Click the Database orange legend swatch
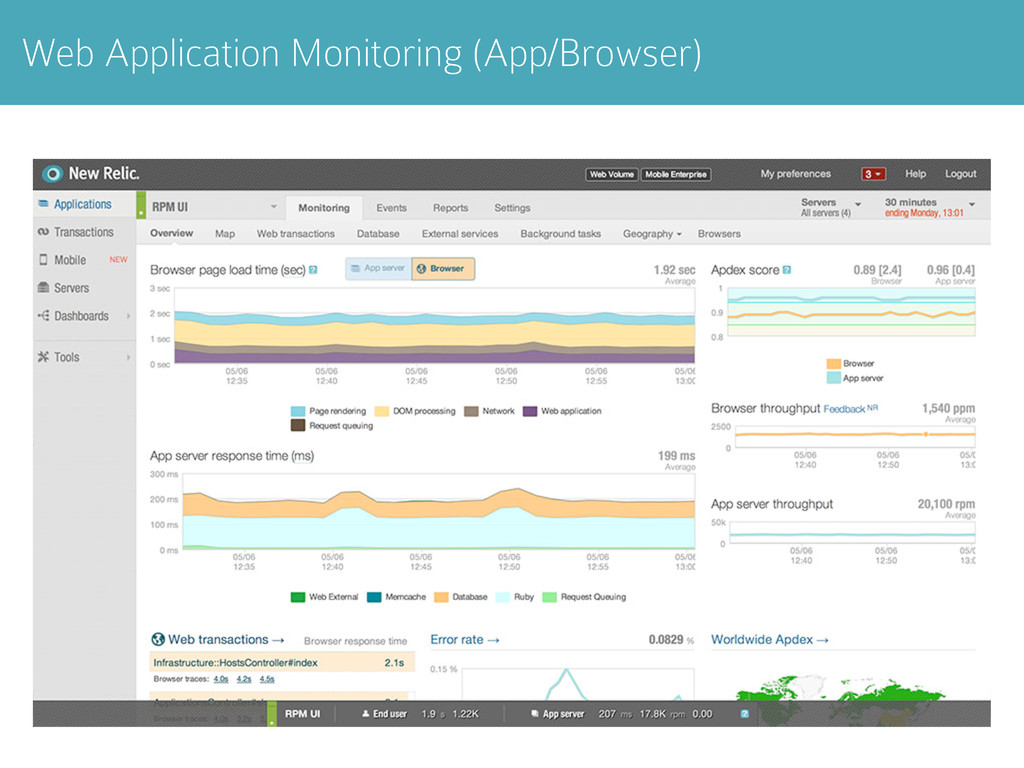1024x768 pixels. click(441, 597)
